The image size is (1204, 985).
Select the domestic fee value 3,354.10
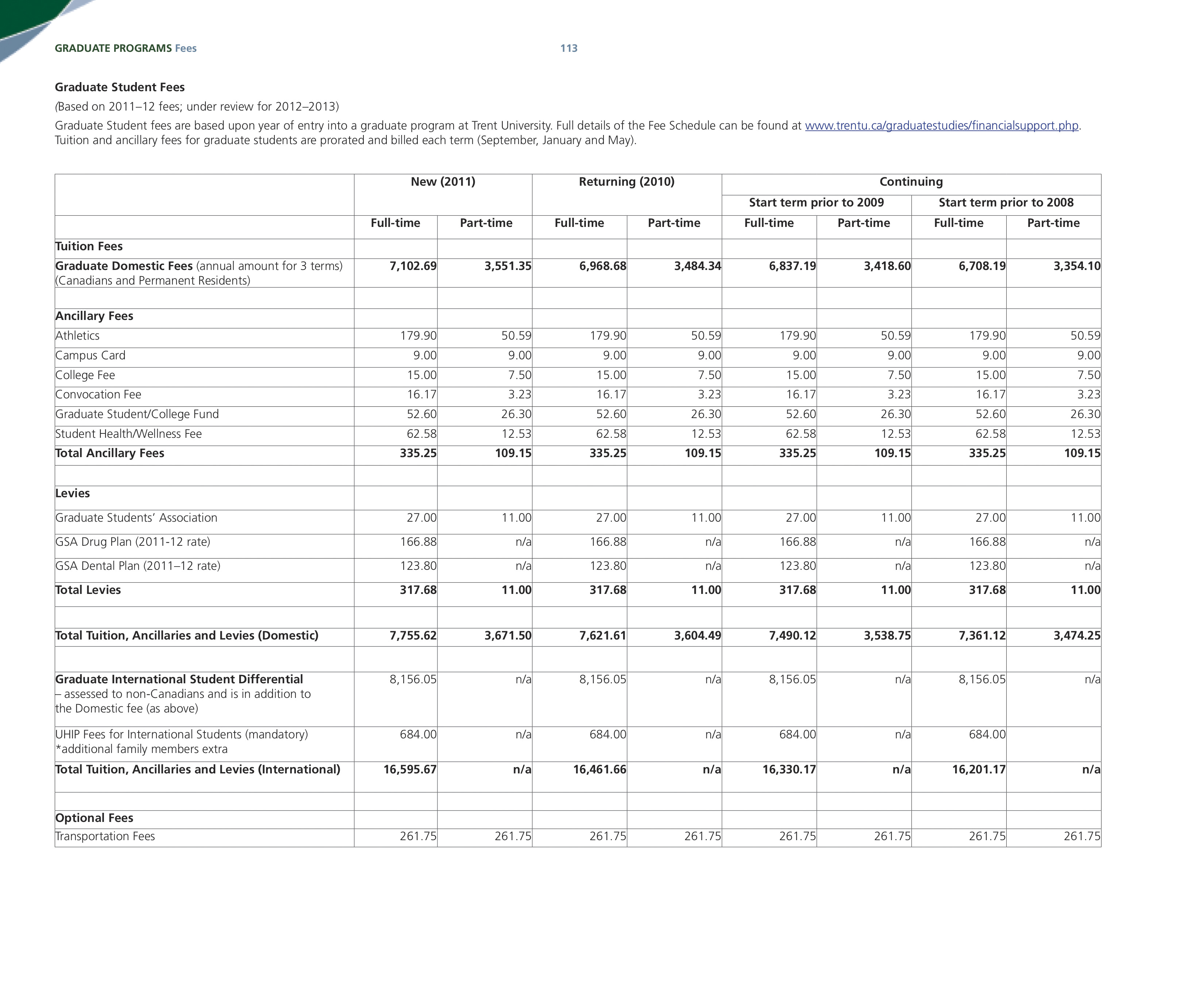(x=1076, y=266)
